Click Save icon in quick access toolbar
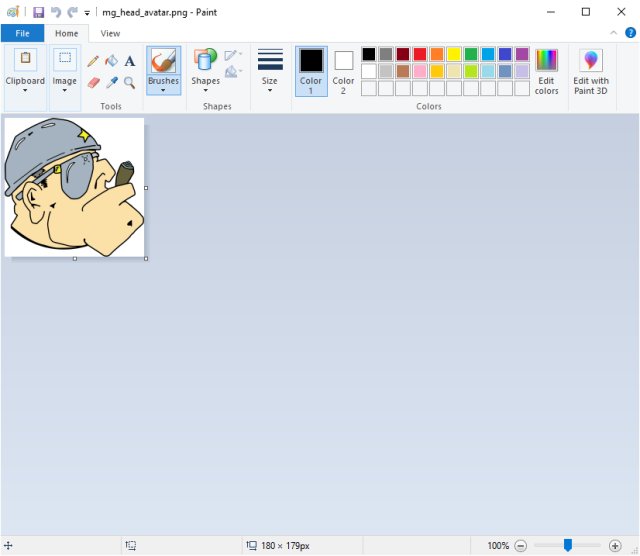640x556 pixels. pyautogui.click(x=38, y=12)
